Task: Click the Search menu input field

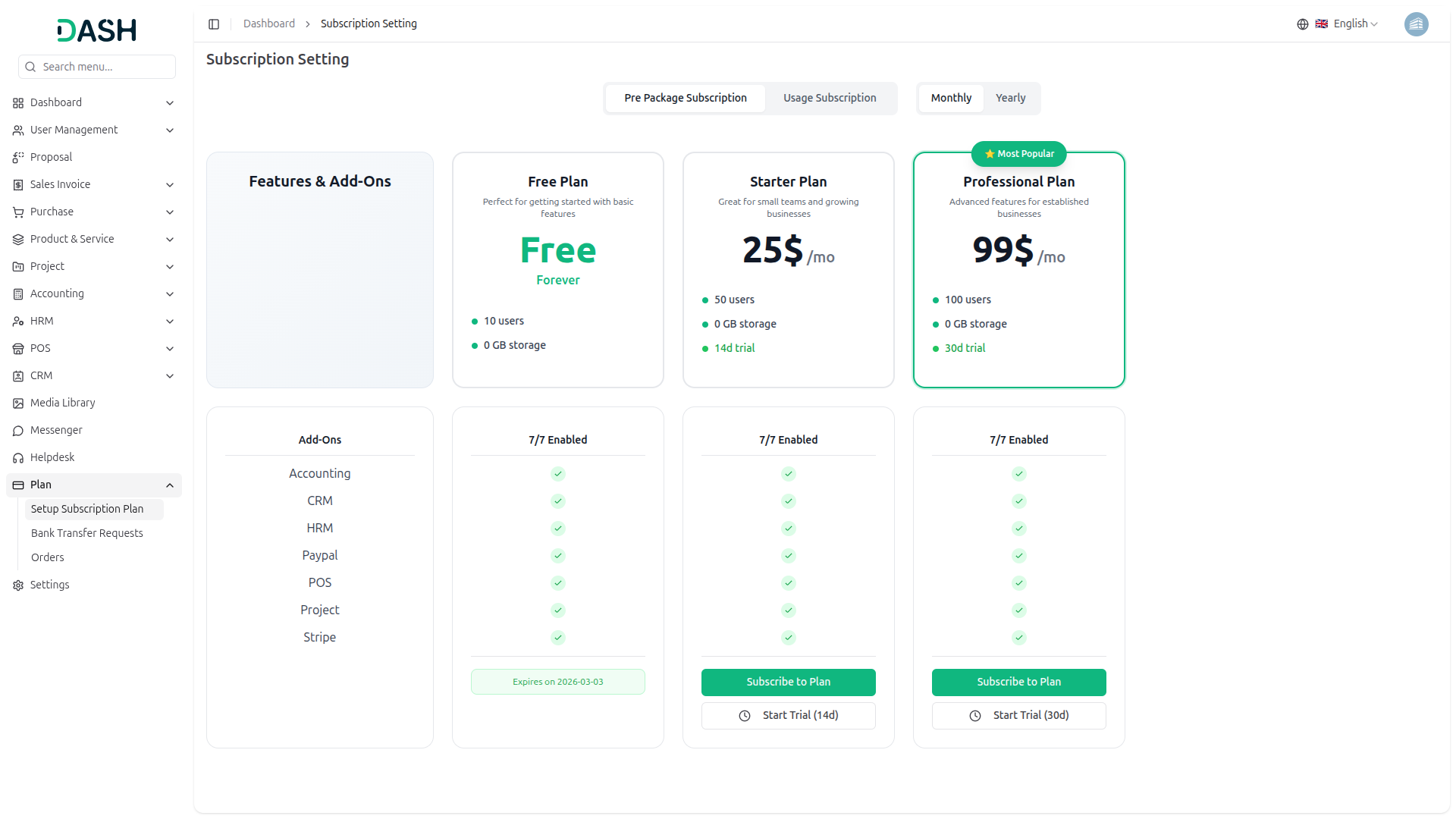Action: click(105, 67)
